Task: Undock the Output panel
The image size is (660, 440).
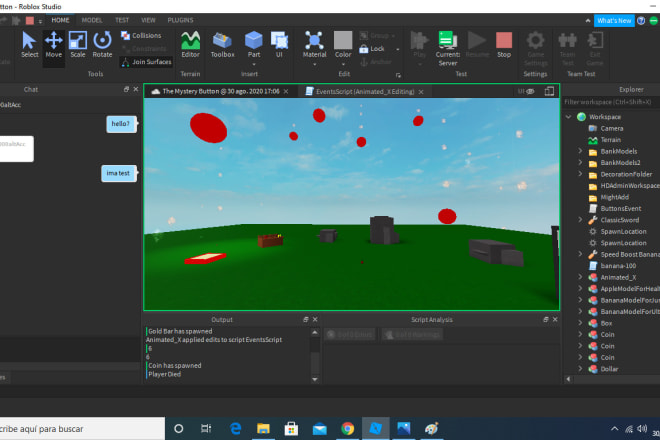Action: click(306, 320)
